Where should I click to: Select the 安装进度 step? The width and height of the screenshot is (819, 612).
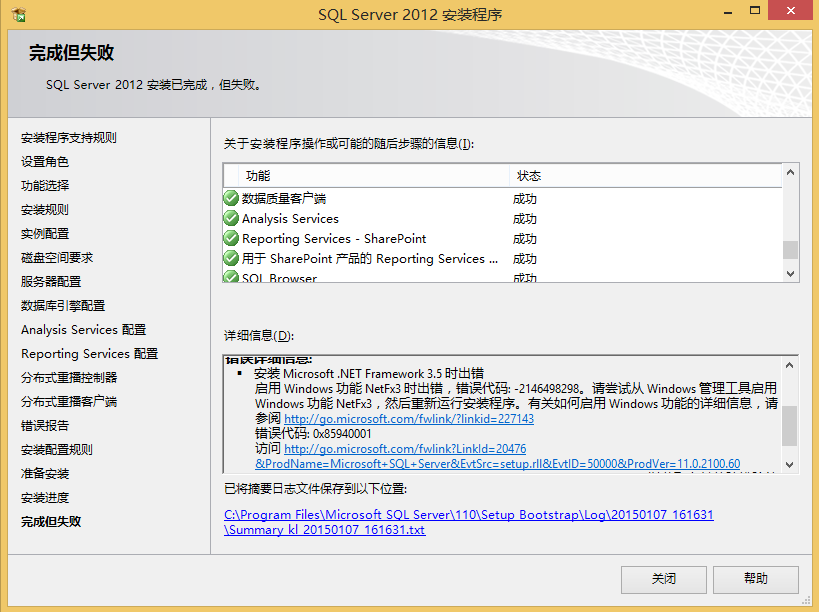click(45, 498)
